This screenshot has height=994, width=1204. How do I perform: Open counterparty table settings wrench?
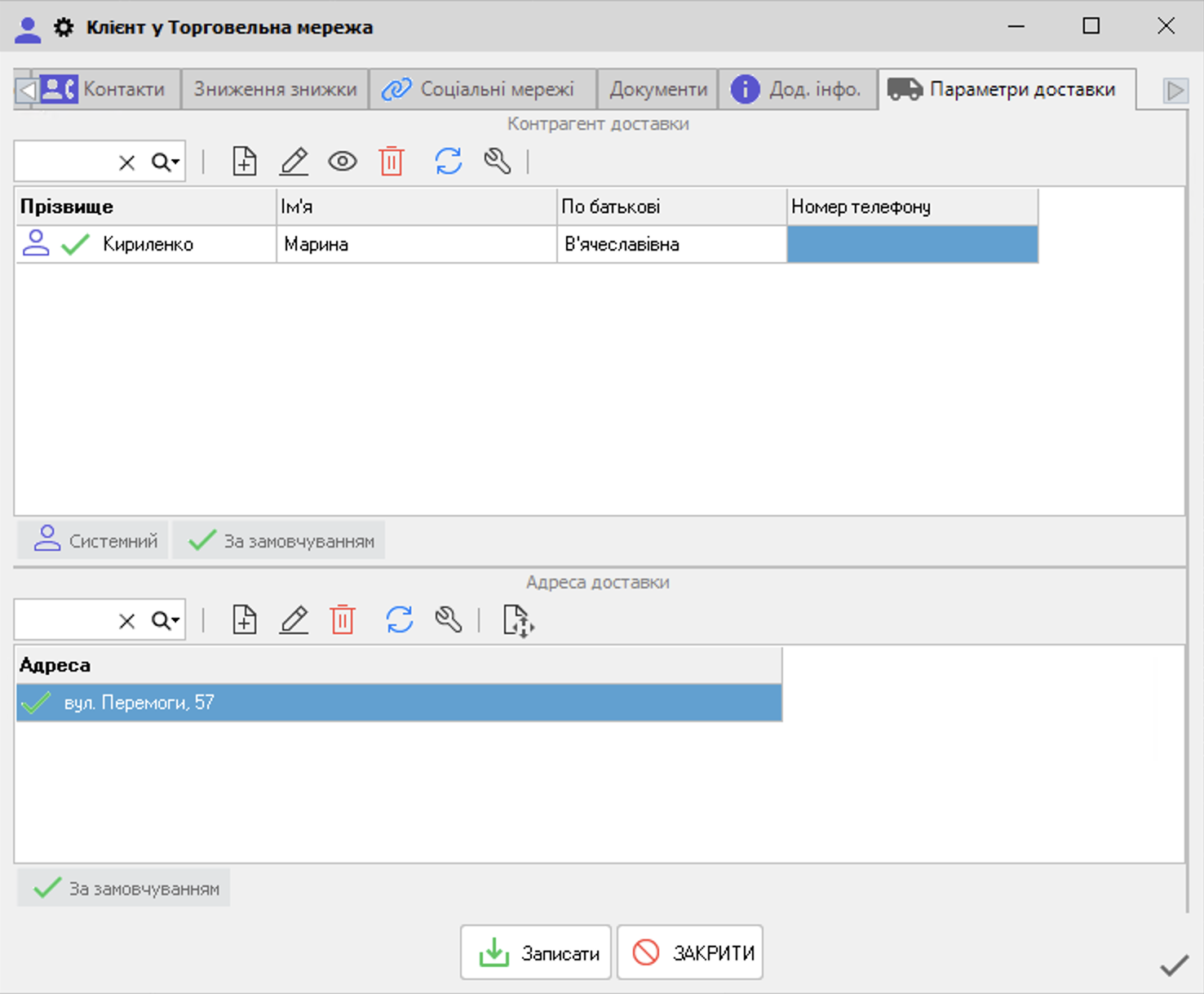click(498, 162)
